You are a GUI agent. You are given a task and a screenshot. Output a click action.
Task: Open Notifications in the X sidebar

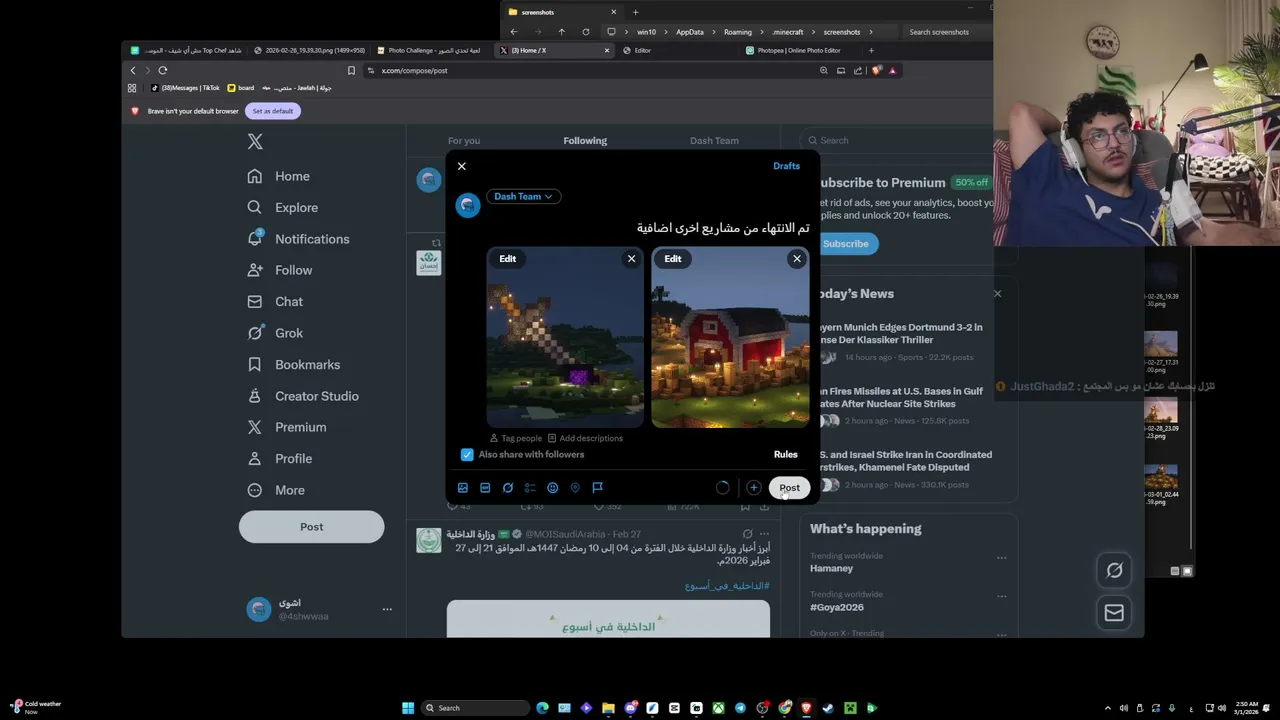click(x=298, y=239)
